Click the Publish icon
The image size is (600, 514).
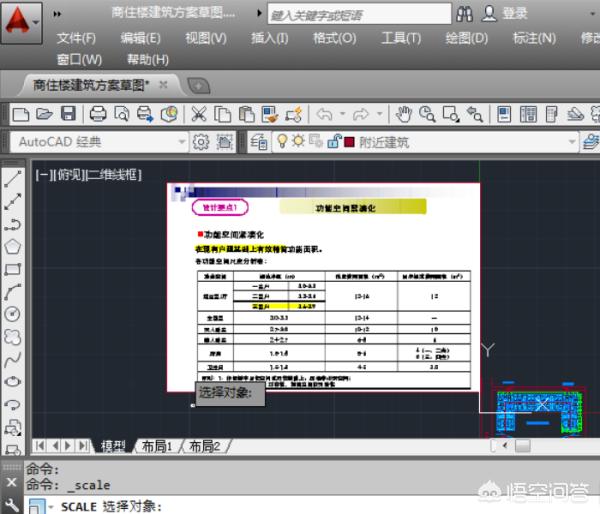145,114
